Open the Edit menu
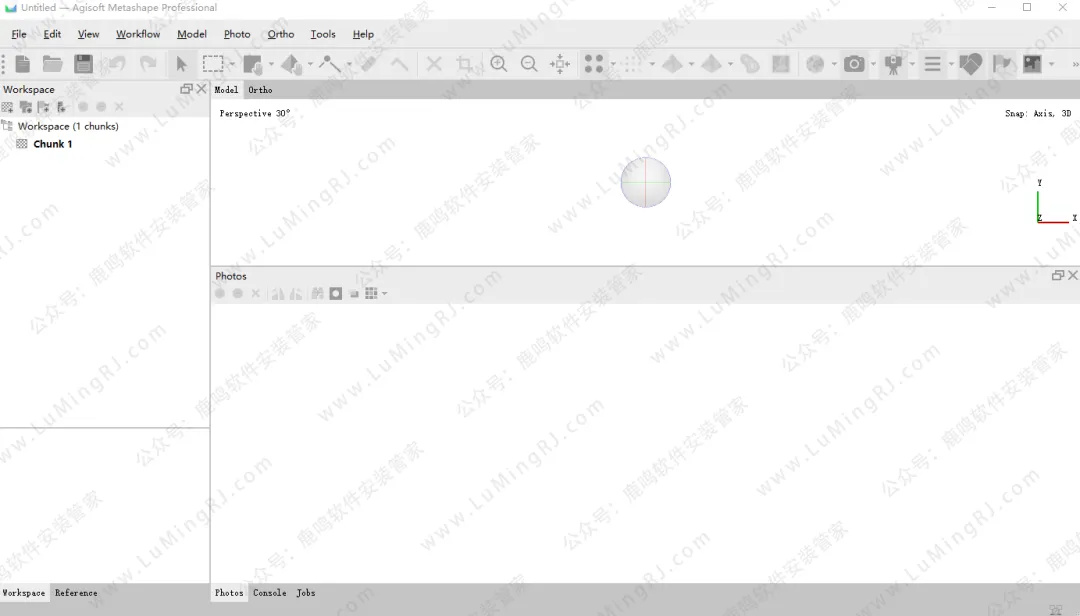The width and height of the screenshot is (1080, 616). pos(52,34)
